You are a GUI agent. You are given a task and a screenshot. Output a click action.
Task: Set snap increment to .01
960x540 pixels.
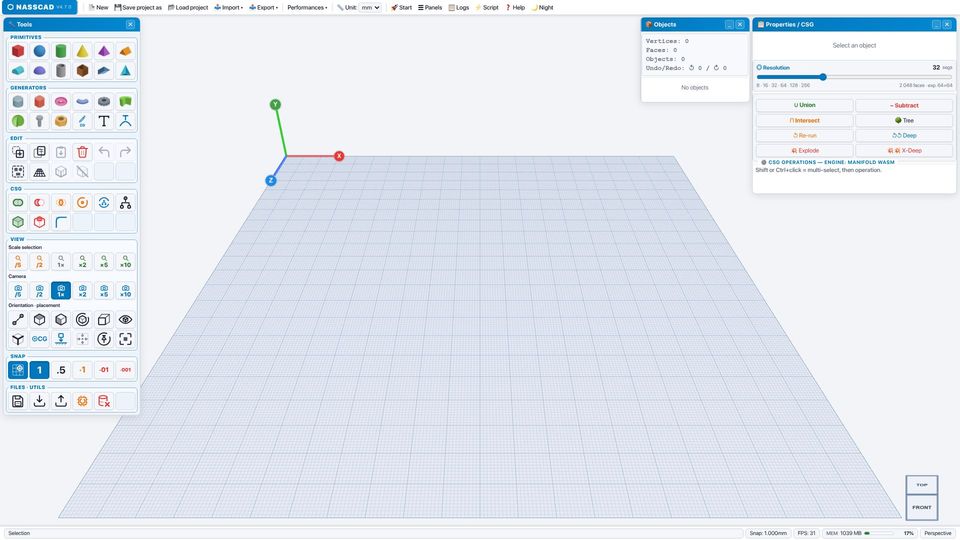103,370
